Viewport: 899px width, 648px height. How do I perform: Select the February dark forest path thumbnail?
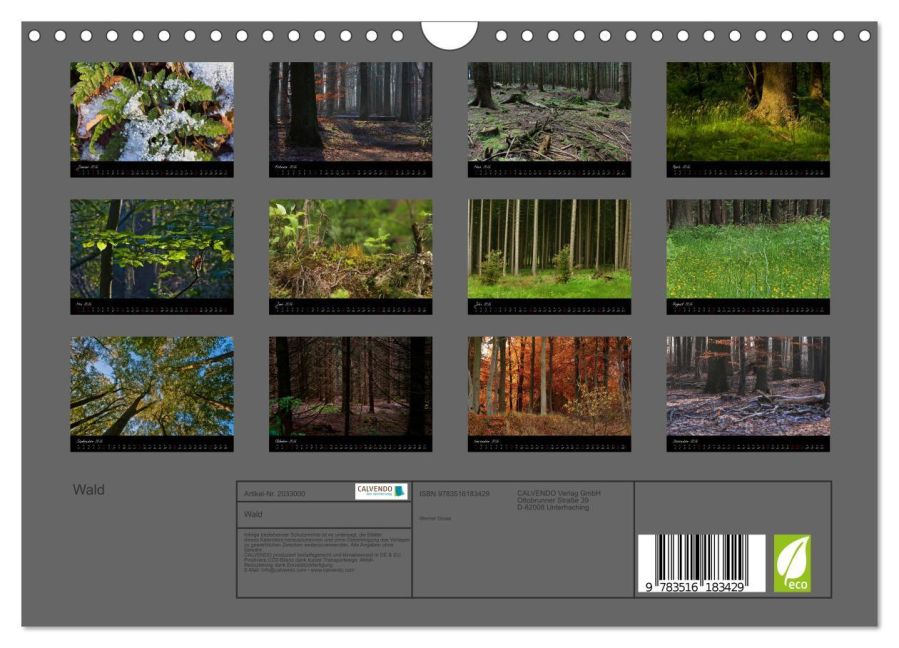(x=350, y=111)
